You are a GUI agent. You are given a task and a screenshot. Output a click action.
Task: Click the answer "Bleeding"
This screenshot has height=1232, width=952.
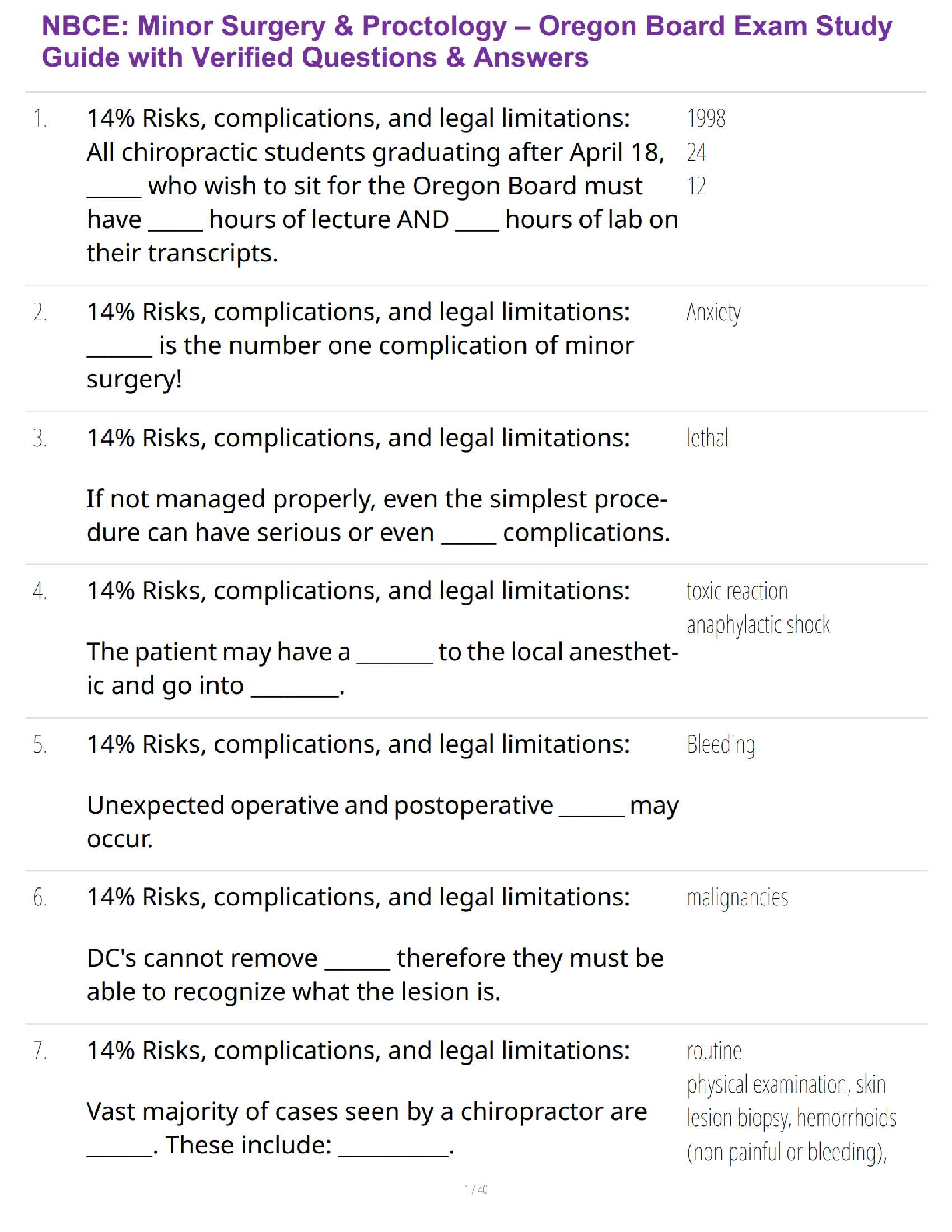tap(720, 745)
